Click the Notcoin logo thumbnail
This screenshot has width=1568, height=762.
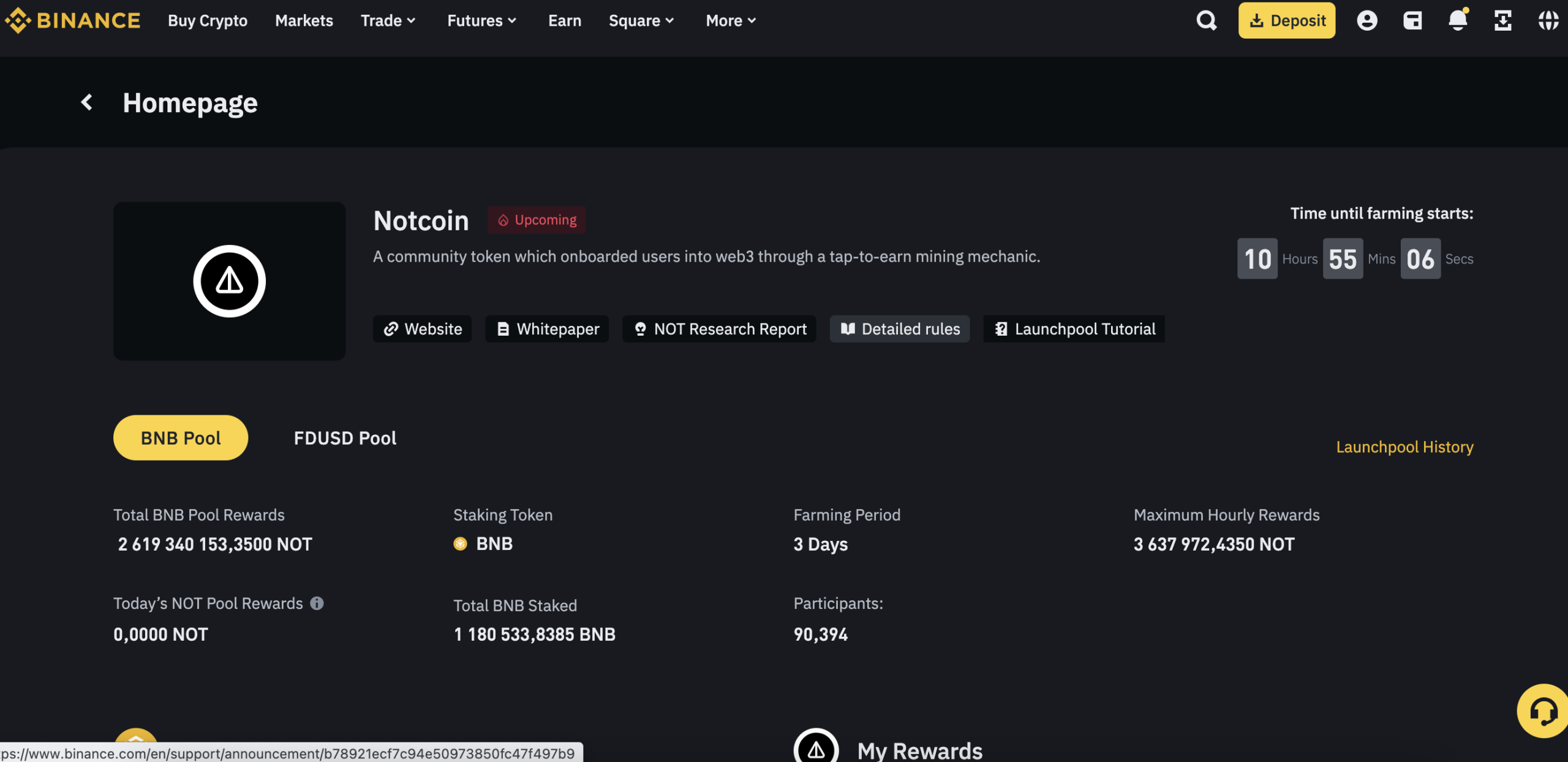click(230, 281)
